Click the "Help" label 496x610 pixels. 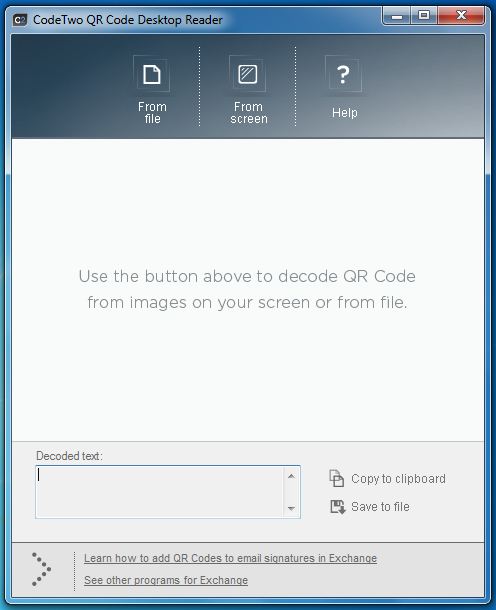[345, 113]
